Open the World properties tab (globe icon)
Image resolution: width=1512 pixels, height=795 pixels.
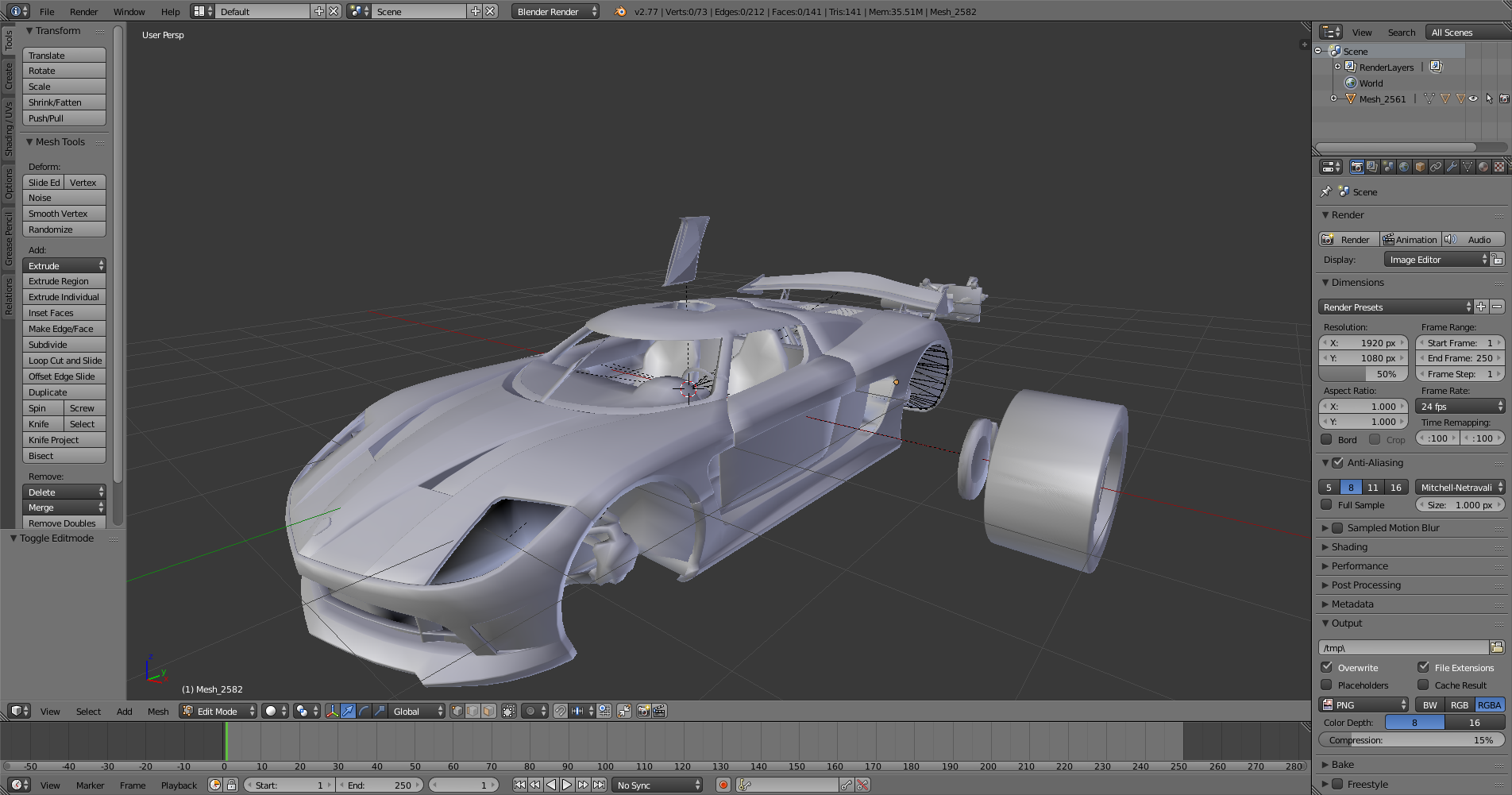click(x=1404, y=167)
